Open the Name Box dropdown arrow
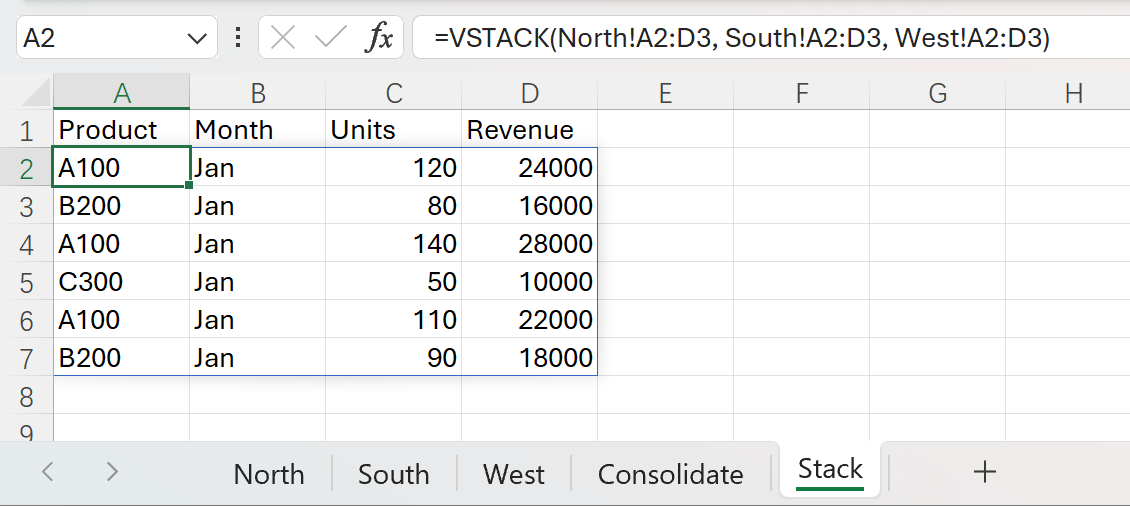The height and width of the screenshot is (506, 1130). click(x=195, y=39)
